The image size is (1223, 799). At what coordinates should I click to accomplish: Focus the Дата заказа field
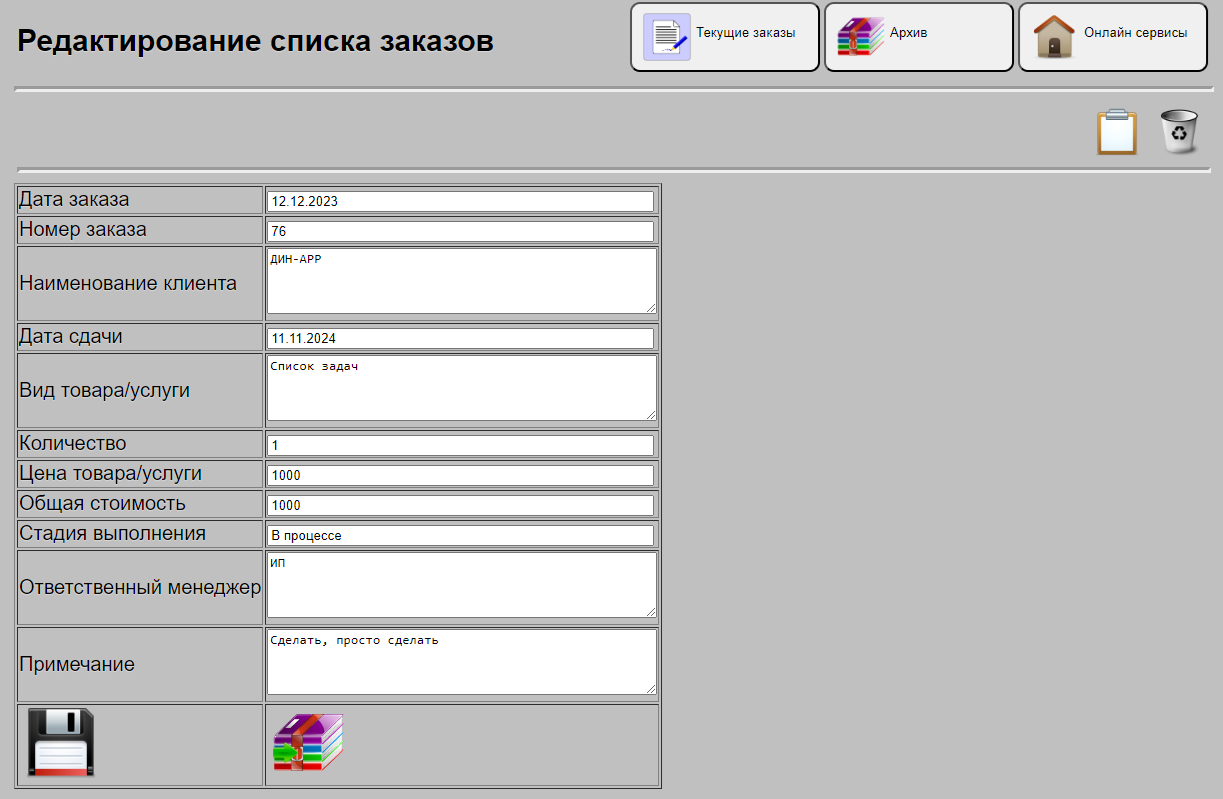tap(460, 201)
